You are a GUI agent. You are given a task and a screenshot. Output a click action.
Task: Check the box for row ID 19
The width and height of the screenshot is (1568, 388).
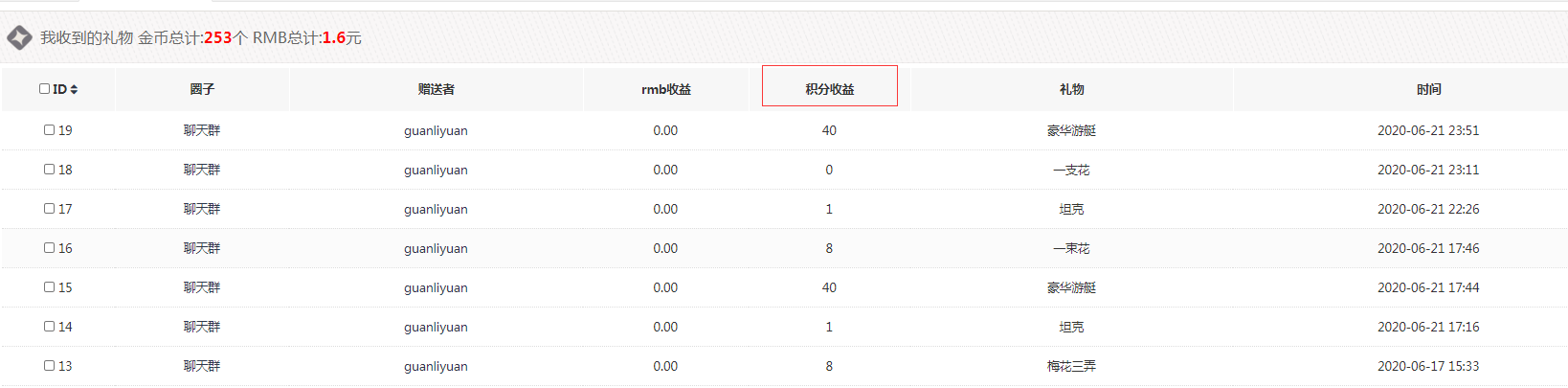(x=49, y=130)
